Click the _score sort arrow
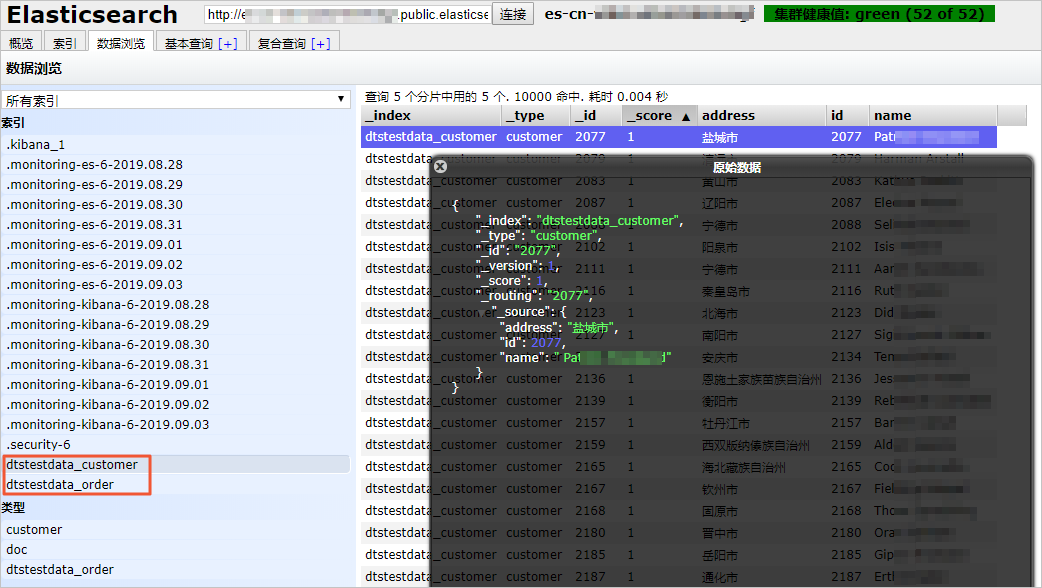1042x588 pixels. 686,116
